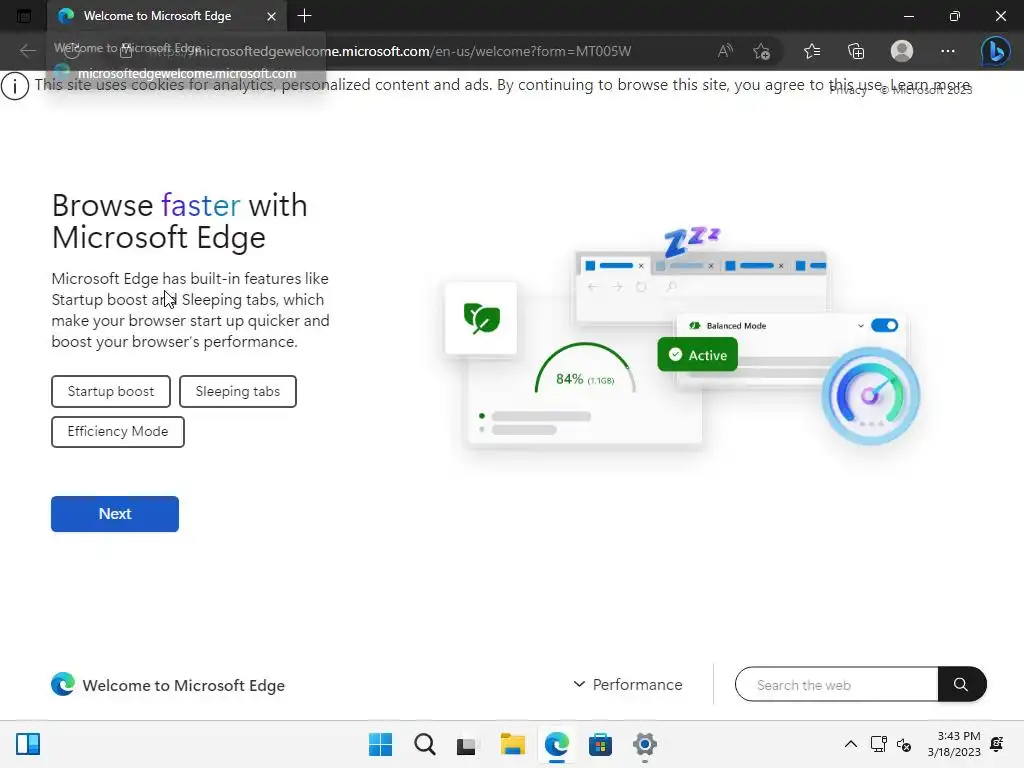Screen dimensions: 1024x768
Task: Minimize the Edge window
Action: coord(908,16)
